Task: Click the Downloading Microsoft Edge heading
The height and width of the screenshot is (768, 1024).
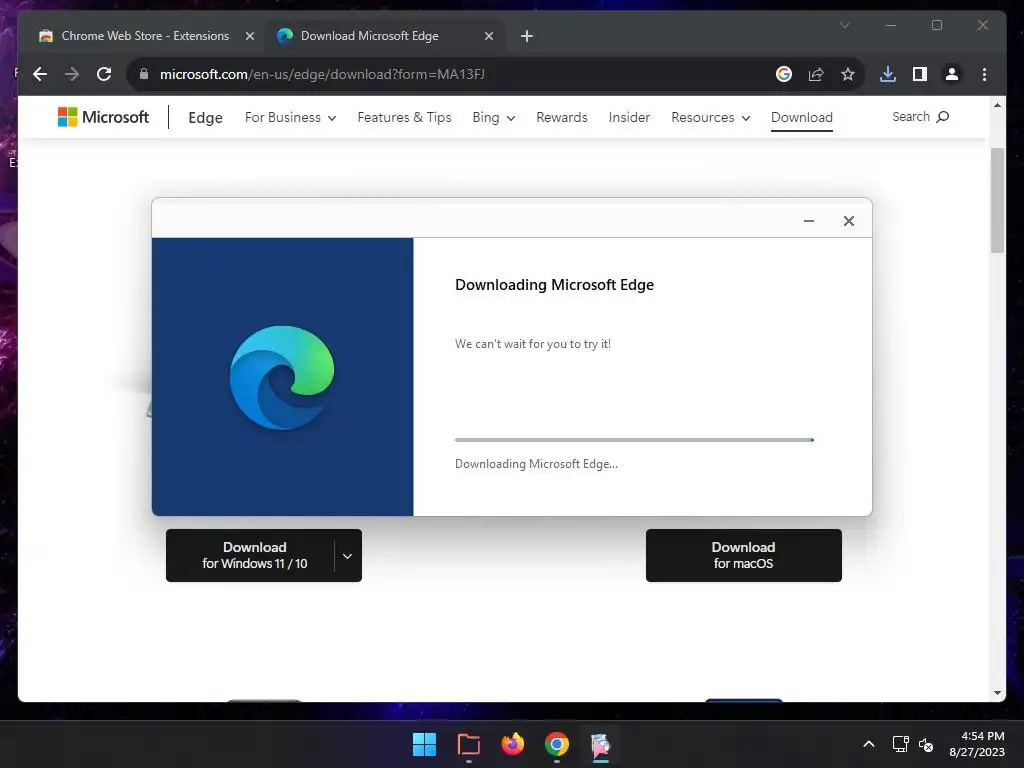Action: click(x=554, y=285)
